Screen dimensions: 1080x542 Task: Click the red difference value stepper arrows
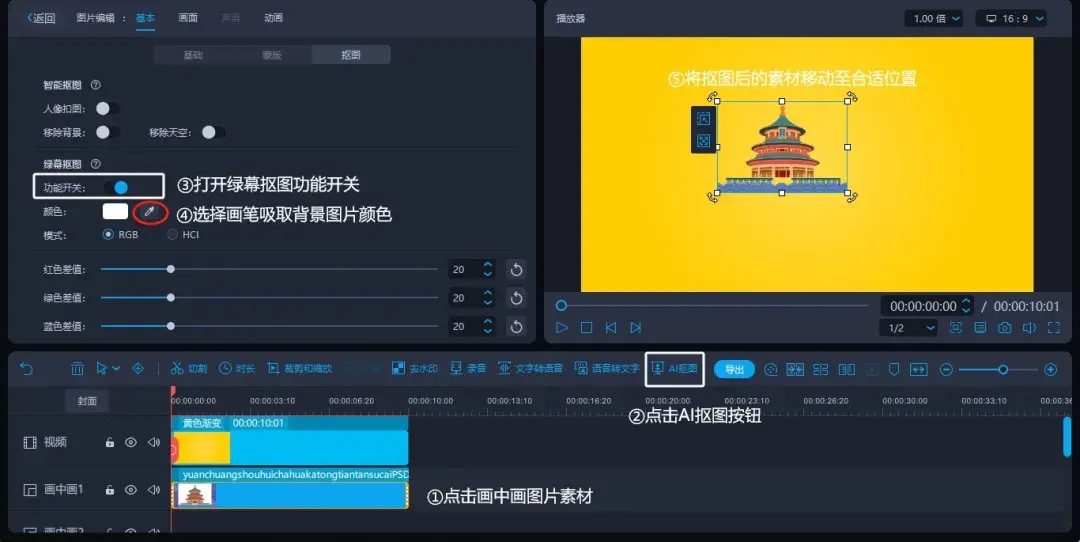[488, 269]
